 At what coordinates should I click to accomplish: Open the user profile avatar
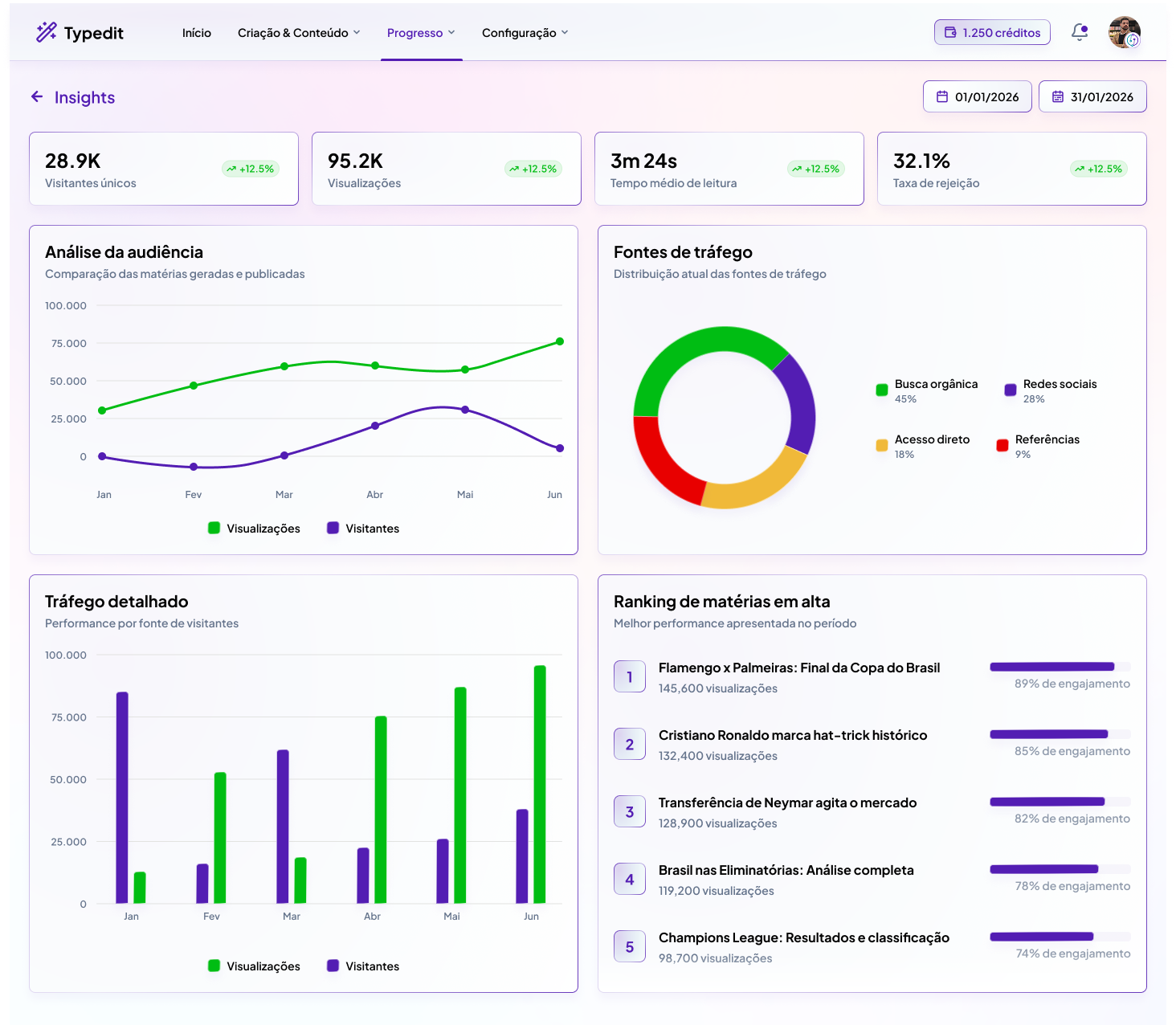click(x=1125, y=32)
